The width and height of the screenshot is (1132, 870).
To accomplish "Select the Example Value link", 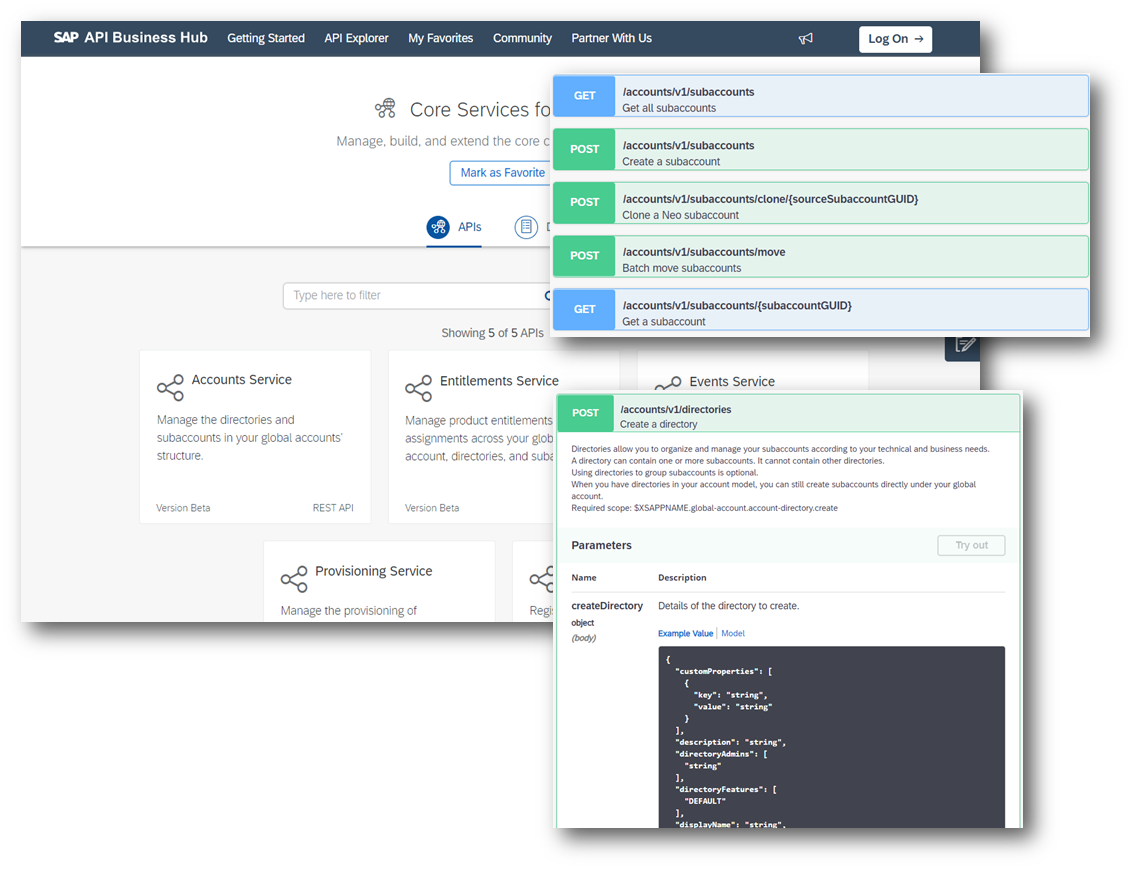I will pyautogui.click(x=685, y=633).
